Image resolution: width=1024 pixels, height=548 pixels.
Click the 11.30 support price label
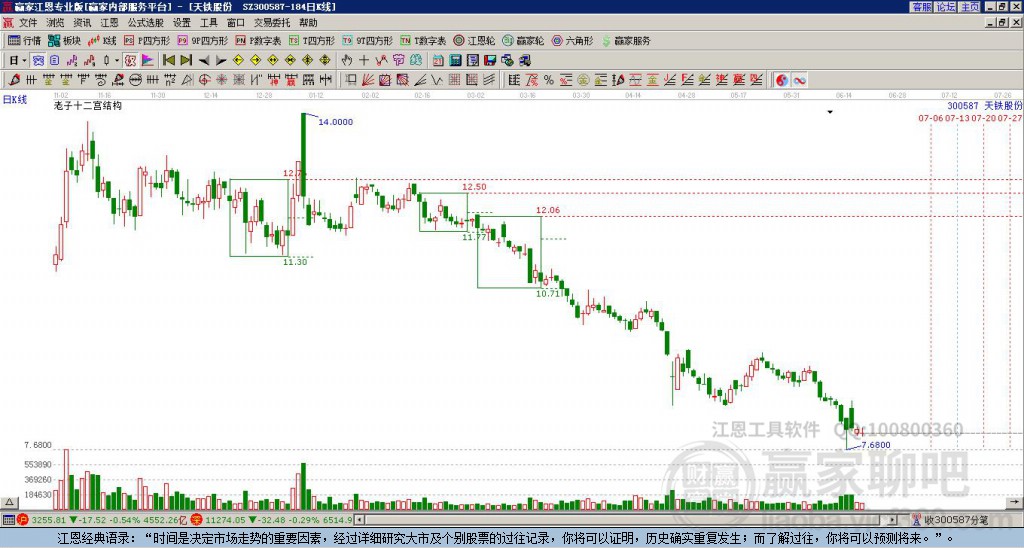[x=295, y=262]
